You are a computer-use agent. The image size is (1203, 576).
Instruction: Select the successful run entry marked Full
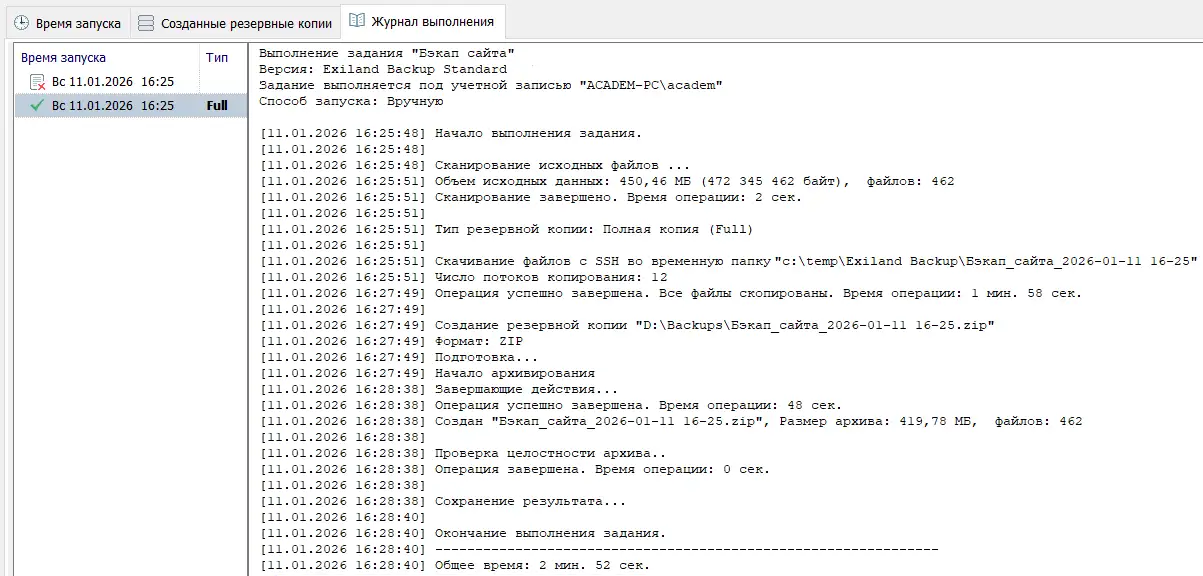(x=112, y=105)
